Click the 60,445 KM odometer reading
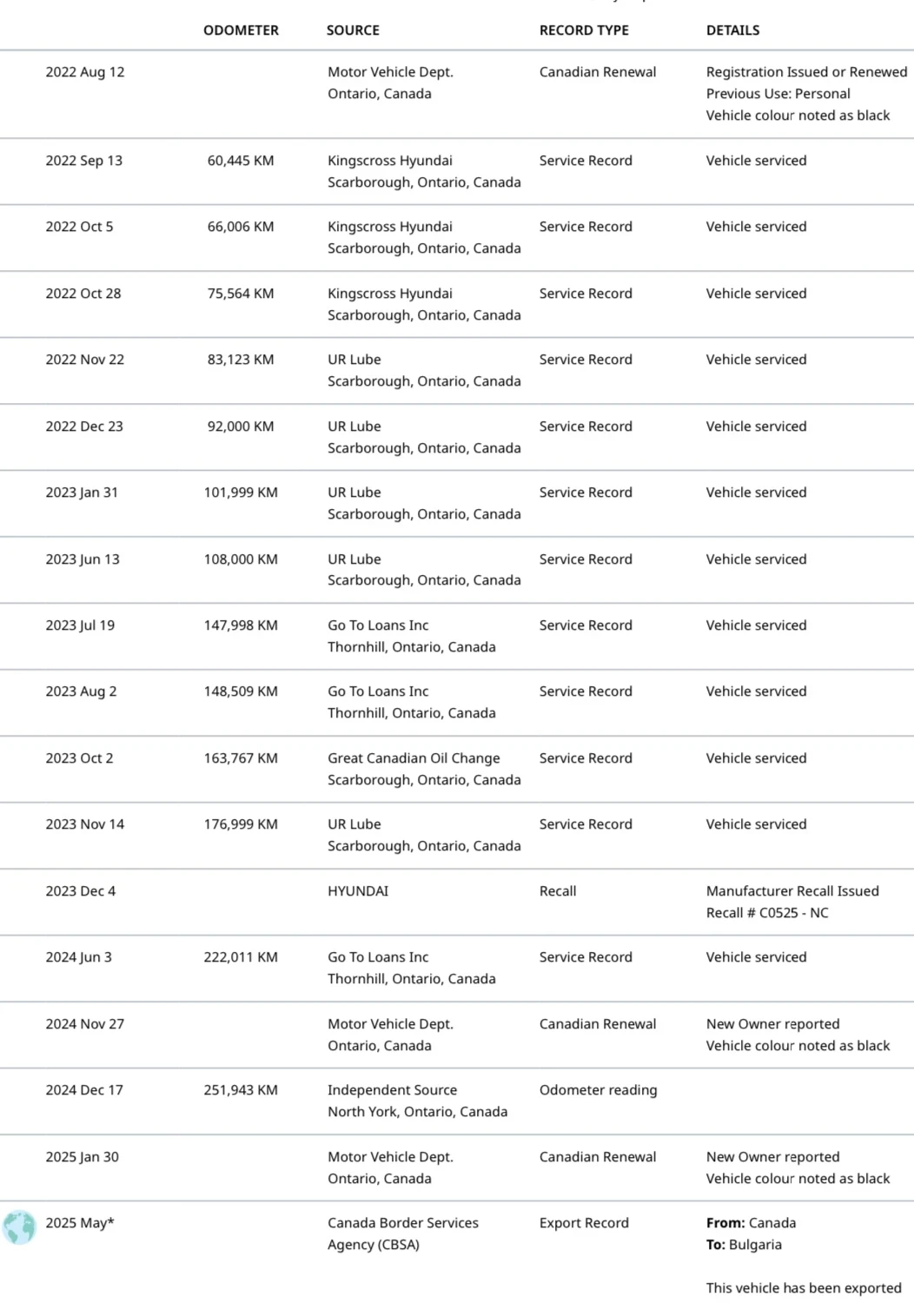 click(241, 161)
